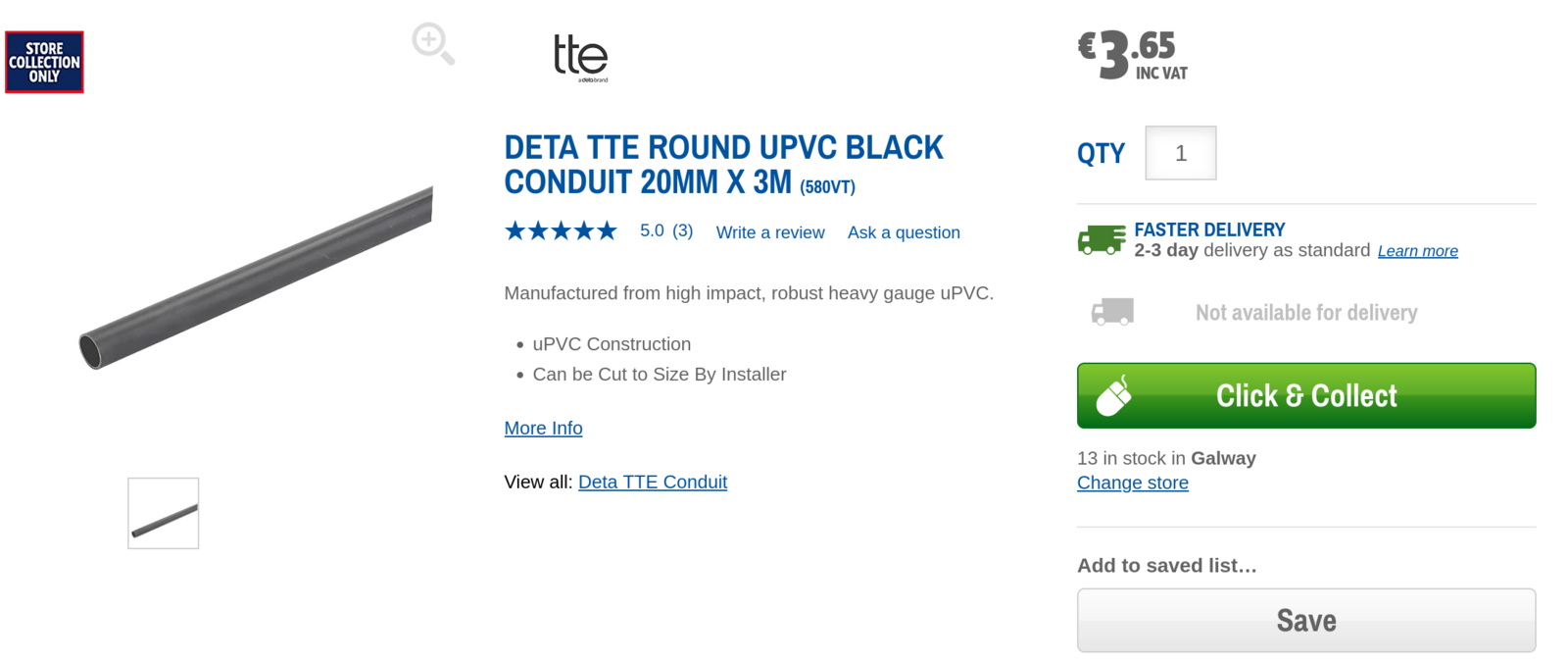Select the conduit thumbnail image

164,513
